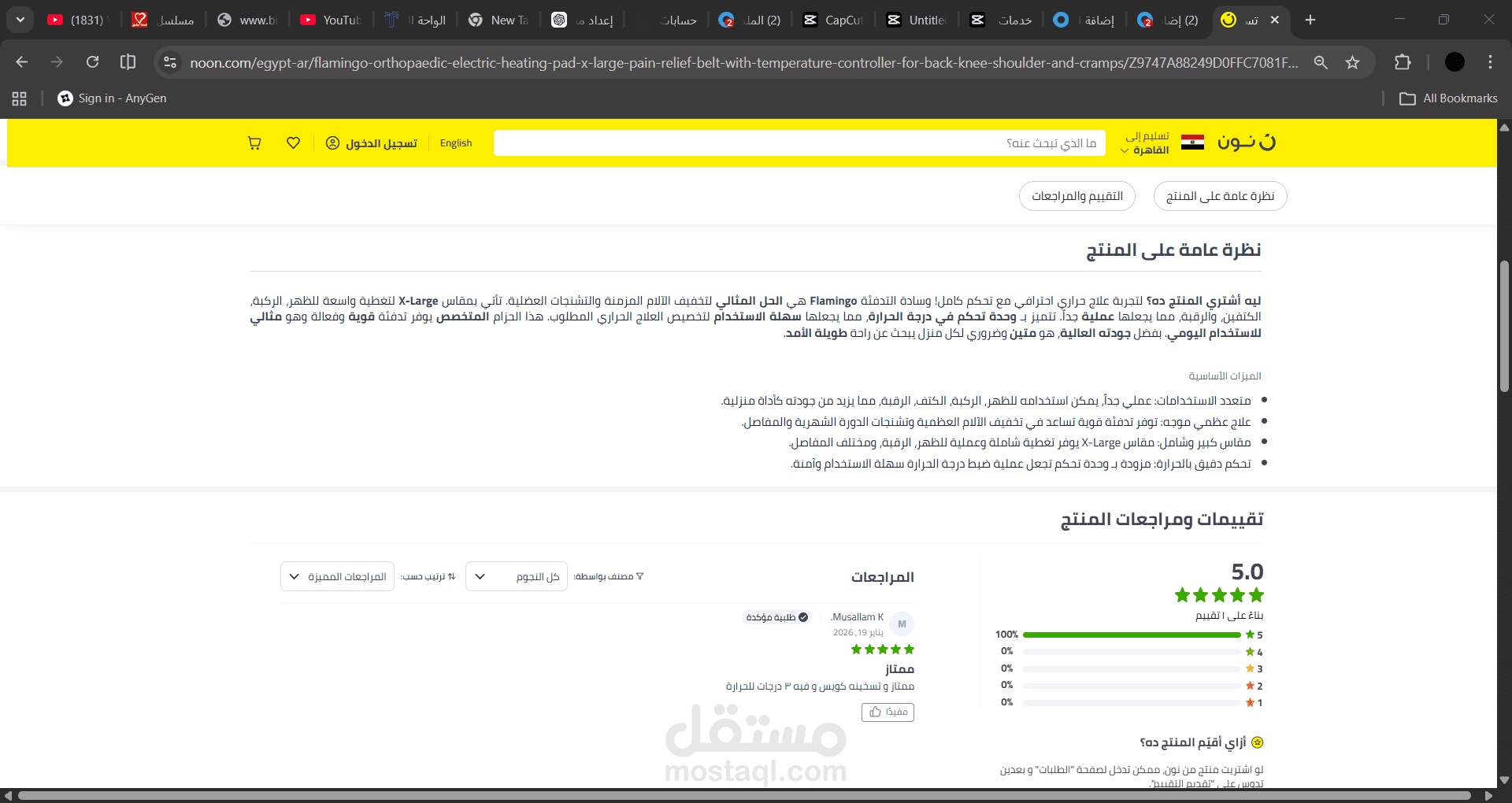This screenshot has height=803, width=1512.
Task: Click the تسجيل الدخول sign-in link
Action: click(381, 143)
